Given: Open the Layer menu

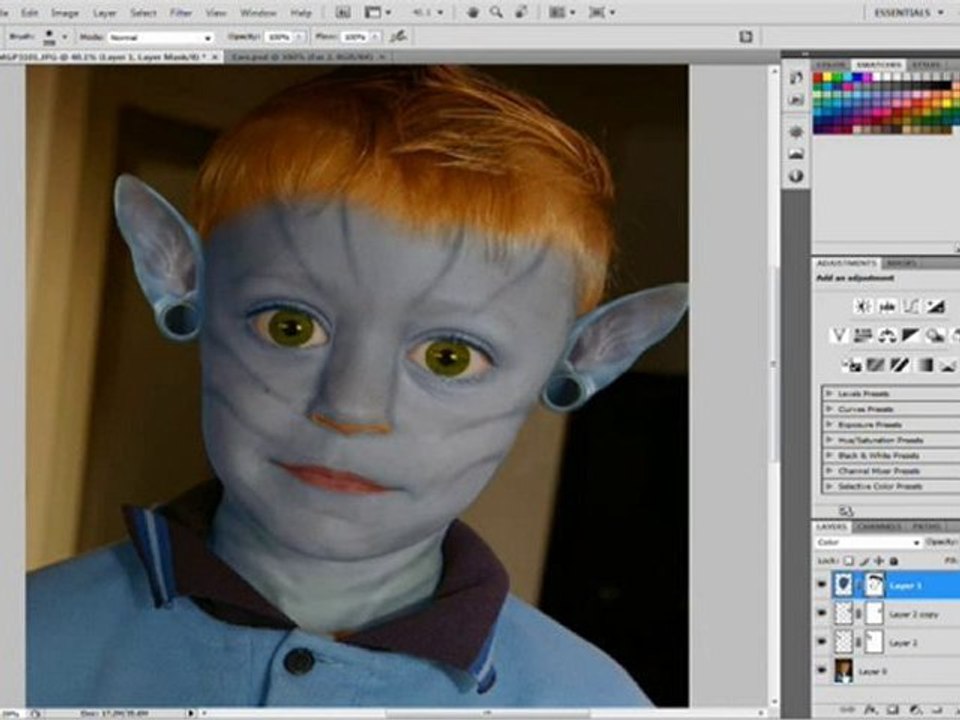Looking at the screenshot, I should 105,13.
